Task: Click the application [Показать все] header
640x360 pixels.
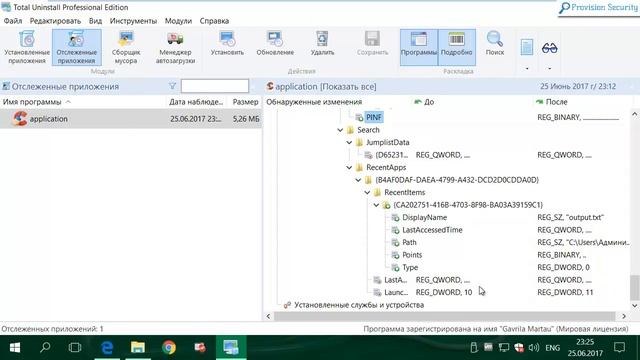Action: (326, 87)
